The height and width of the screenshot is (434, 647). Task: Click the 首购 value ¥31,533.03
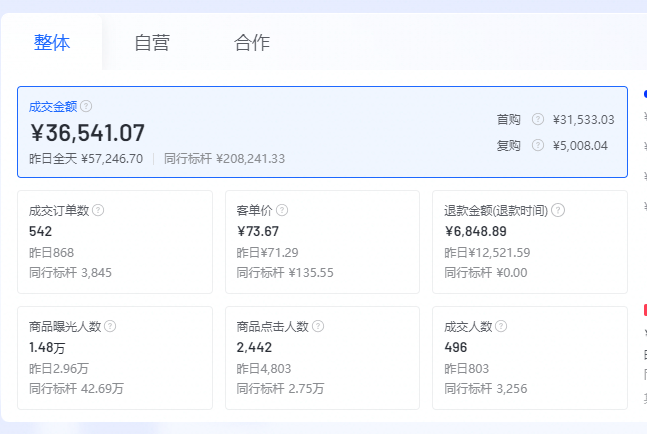tap(583, 120)
